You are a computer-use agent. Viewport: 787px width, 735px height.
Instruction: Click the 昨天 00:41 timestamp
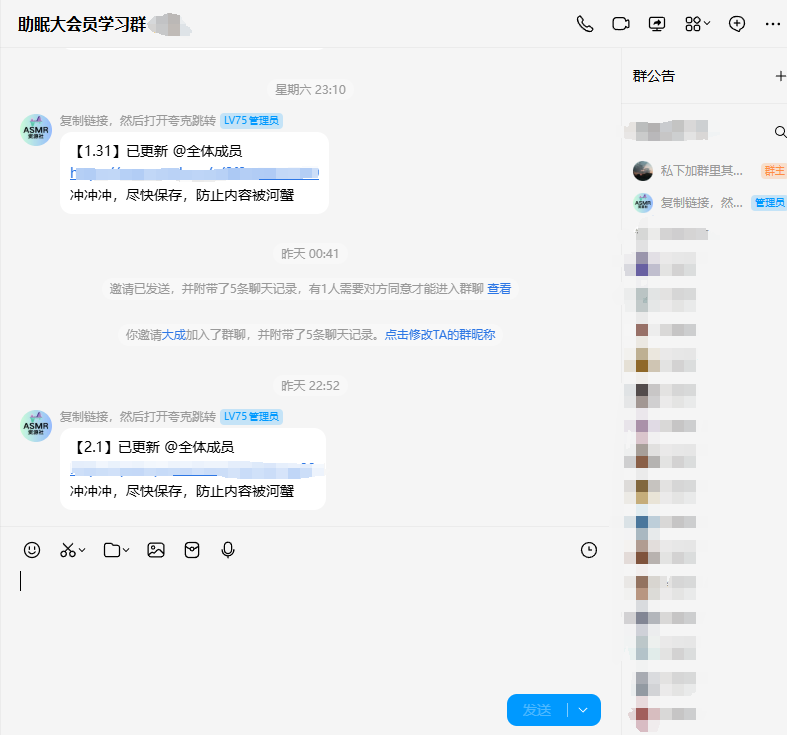pos(310,254)
